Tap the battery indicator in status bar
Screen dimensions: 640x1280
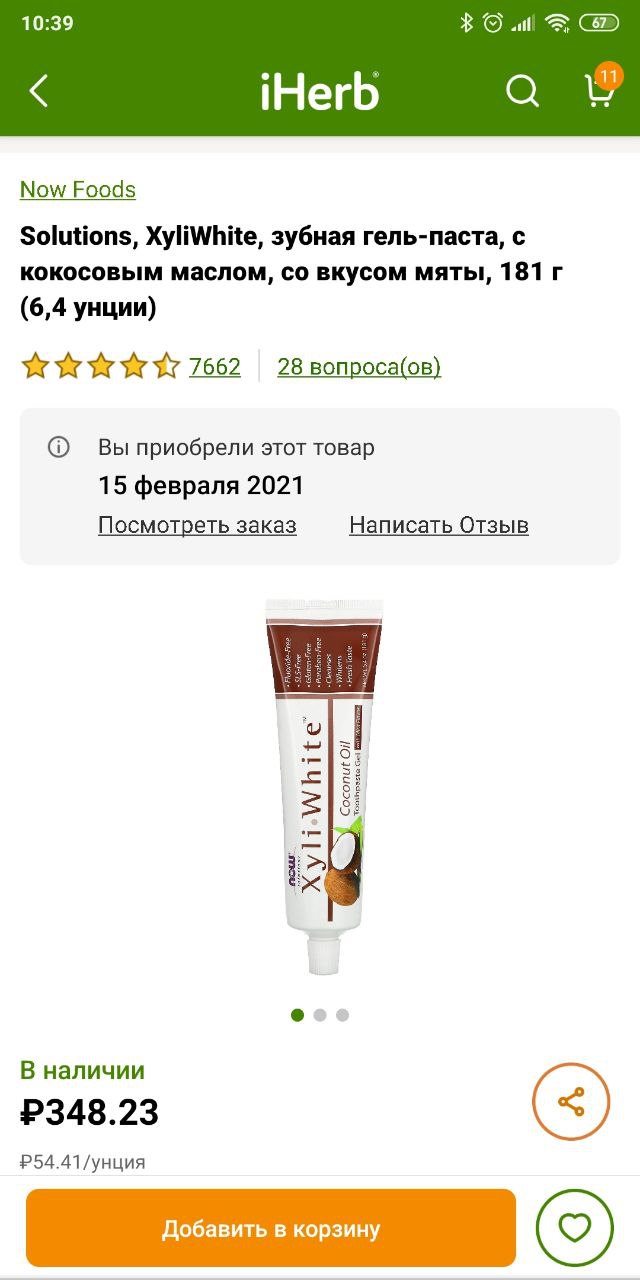598,23
